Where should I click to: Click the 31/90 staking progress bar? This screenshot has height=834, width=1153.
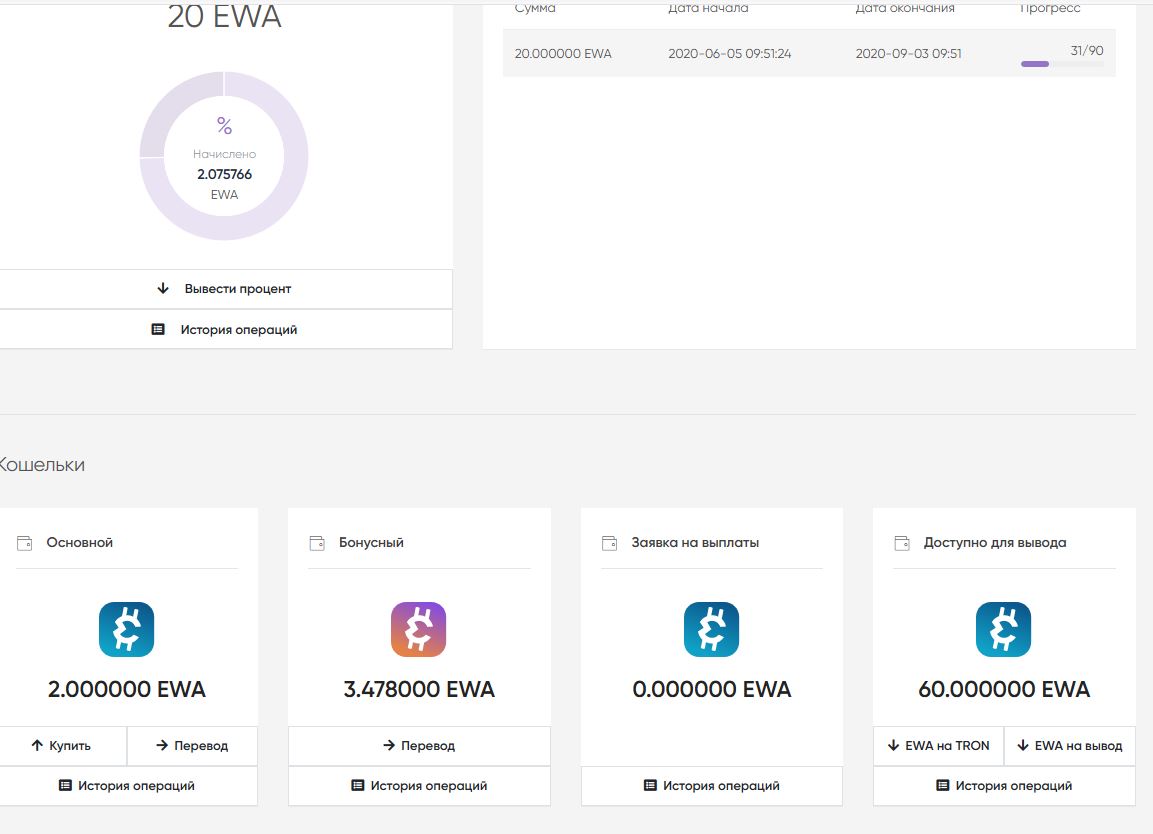tap(1061, 64)
